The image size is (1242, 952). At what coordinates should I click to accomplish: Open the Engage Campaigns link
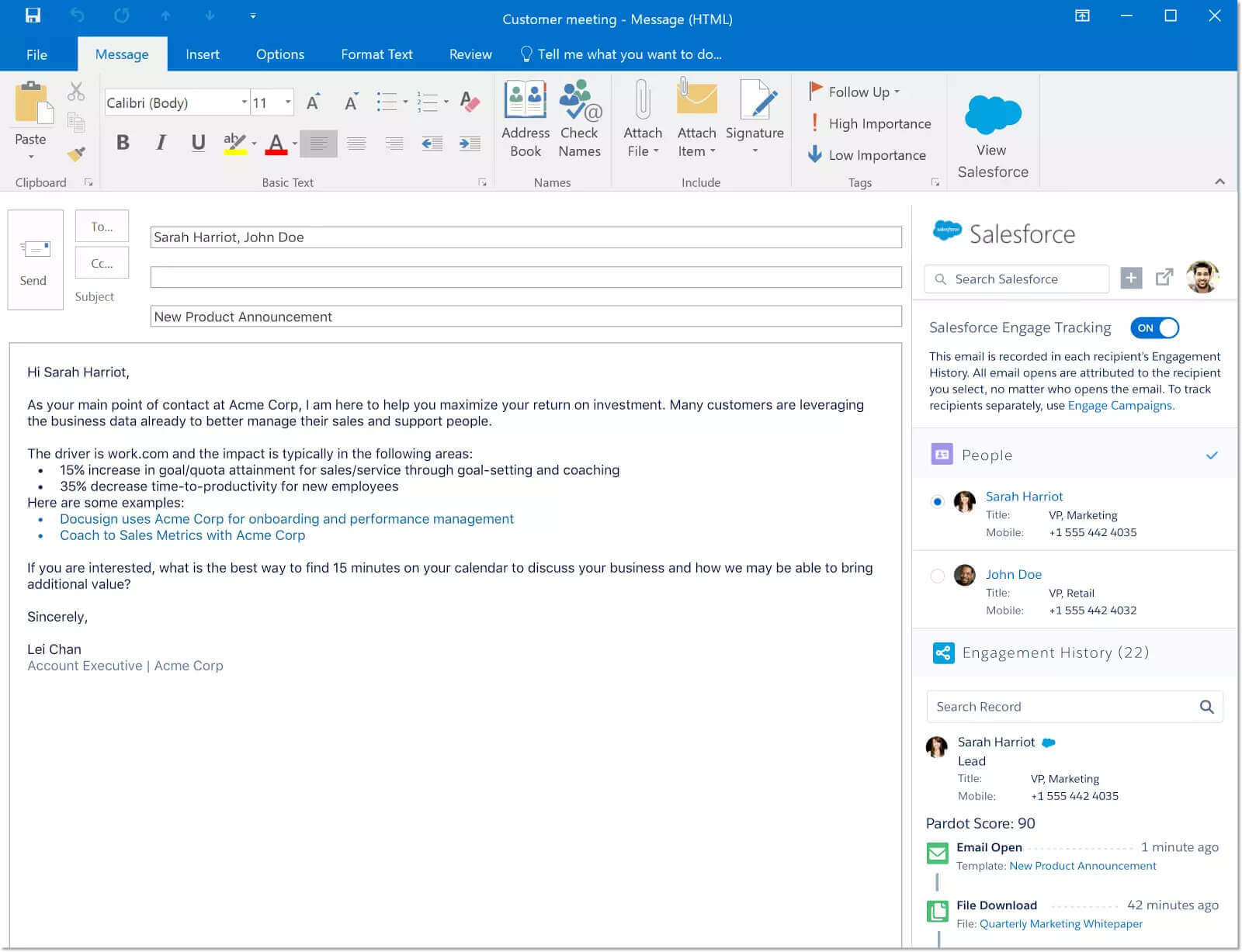point(1120,406)
